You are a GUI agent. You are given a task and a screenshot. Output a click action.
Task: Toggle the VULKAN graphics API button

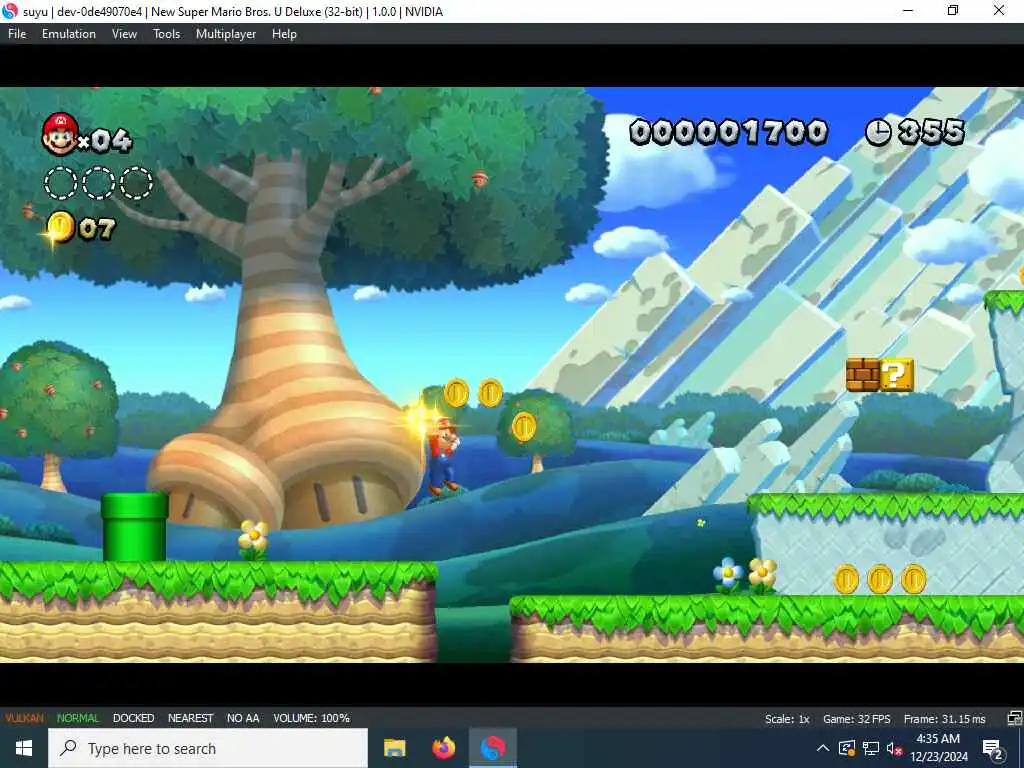25,718
